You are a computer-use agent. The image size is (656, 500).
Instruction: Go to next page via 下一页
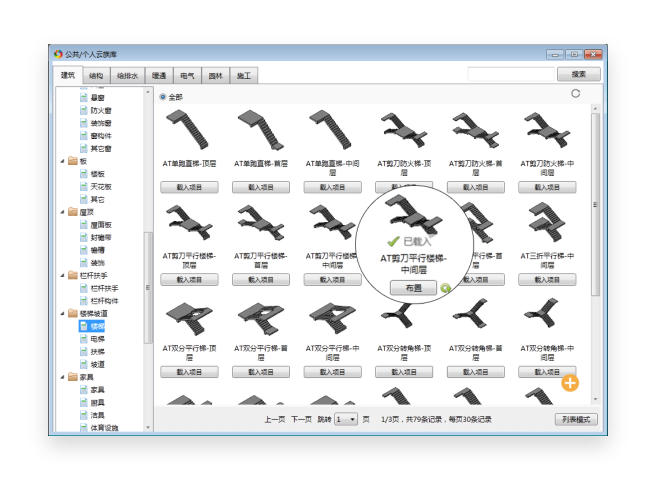tap(301, 419)
